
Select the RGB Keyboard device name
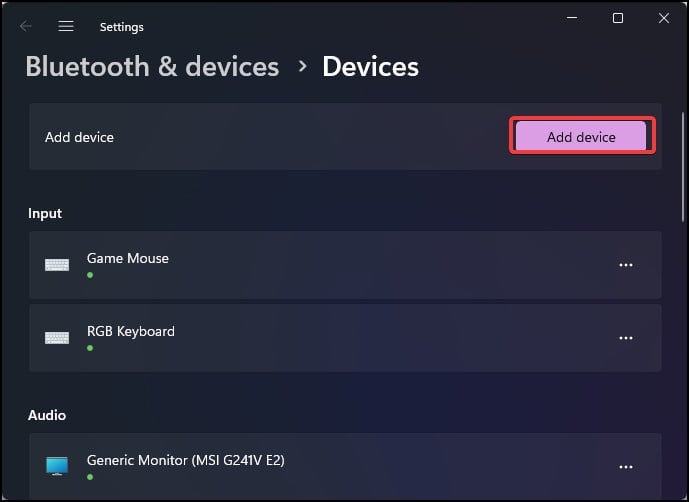tap(131, 331)
